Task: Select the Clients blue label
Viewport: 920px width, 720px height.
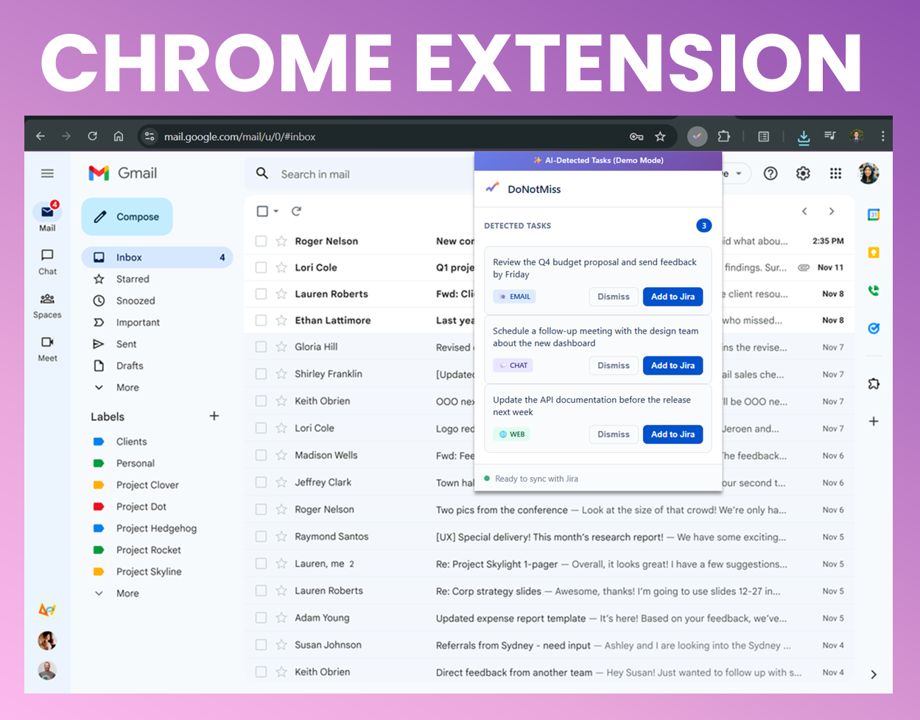Action: (x=131, y=441)
